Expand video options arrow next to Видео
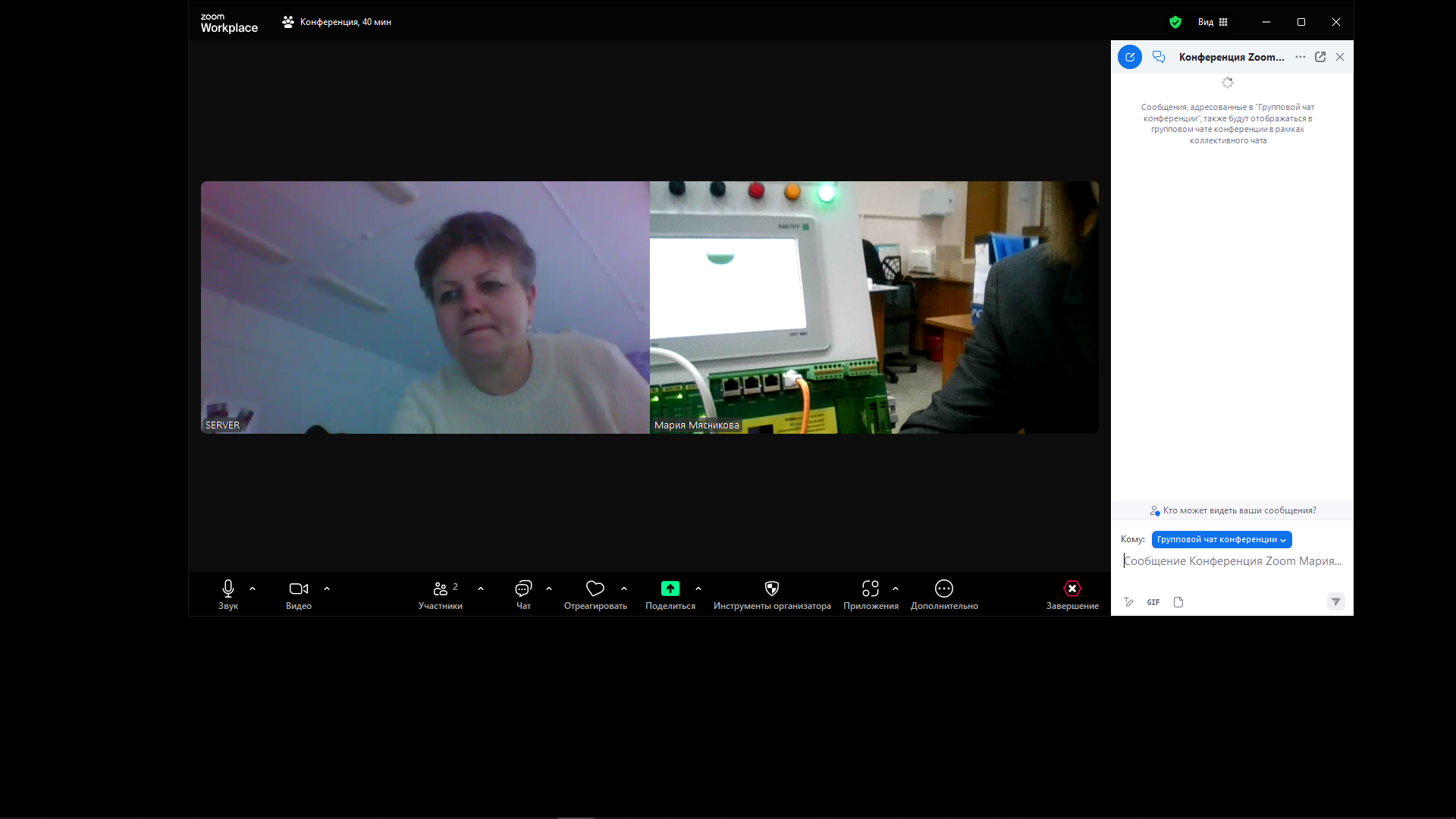Image resolution: width=1456 pixels, height=819 pixels. click(327, 588)
